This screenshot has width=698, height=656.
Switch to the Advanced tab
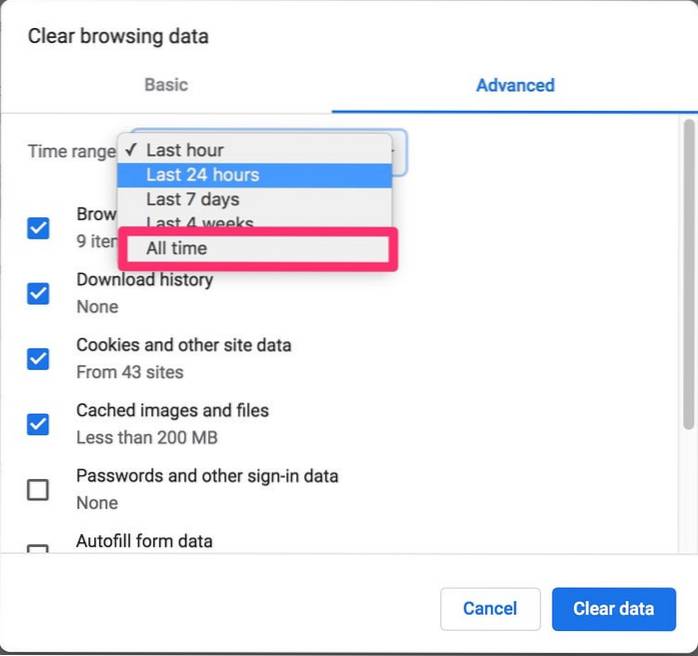pyautogui.click(x=515, y=85)
